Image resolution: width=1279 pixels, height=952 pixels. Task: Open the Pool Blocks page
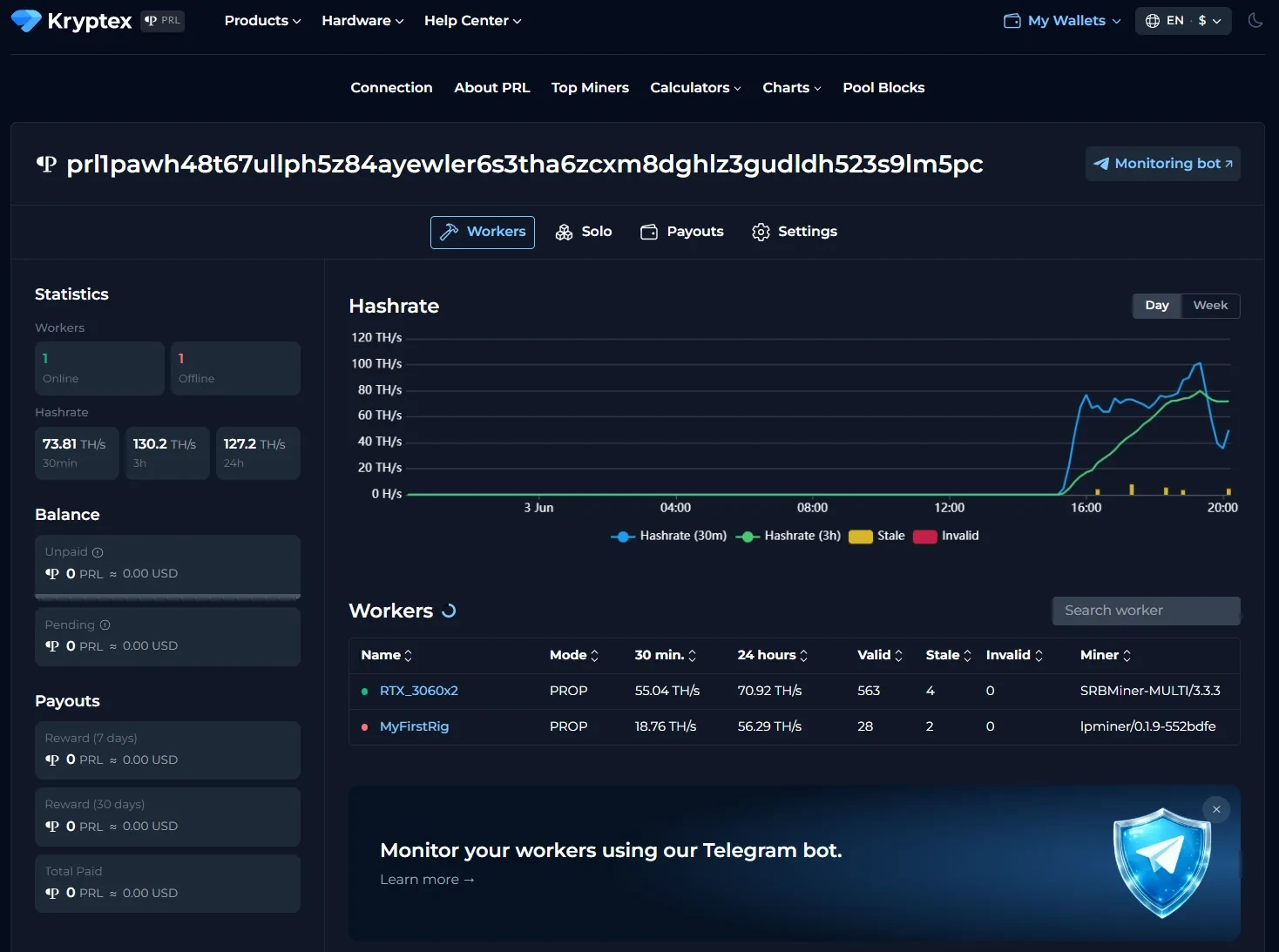pyautogui.click(x=883, y=88)
